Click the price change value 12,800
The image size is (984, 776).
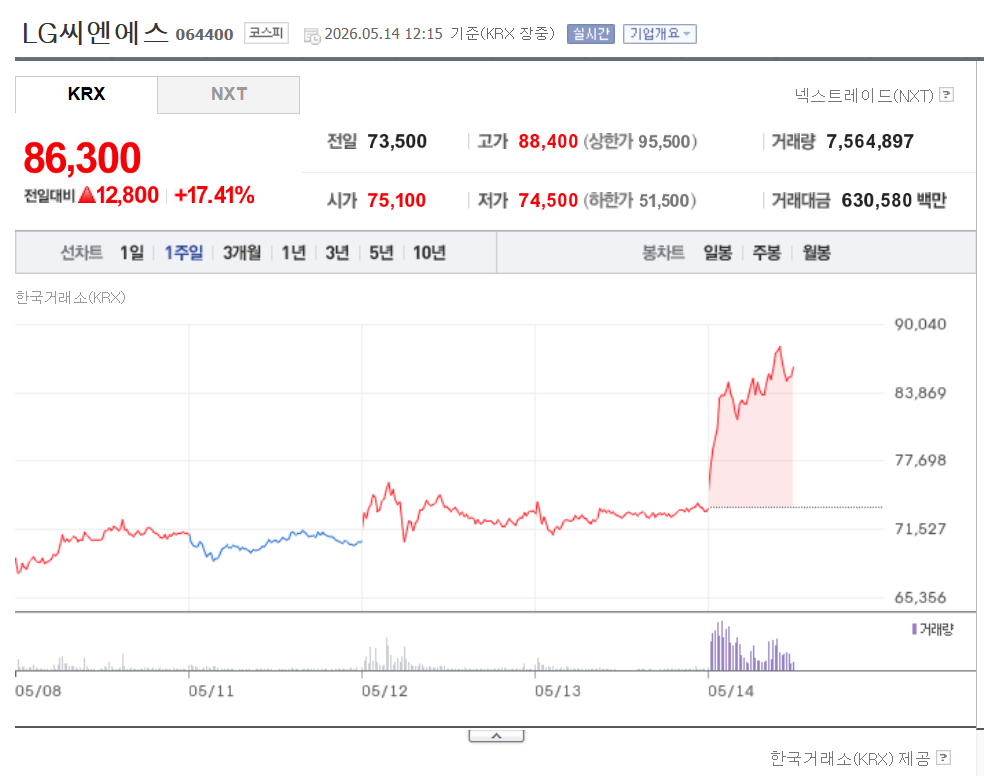[x=127, y=195]
